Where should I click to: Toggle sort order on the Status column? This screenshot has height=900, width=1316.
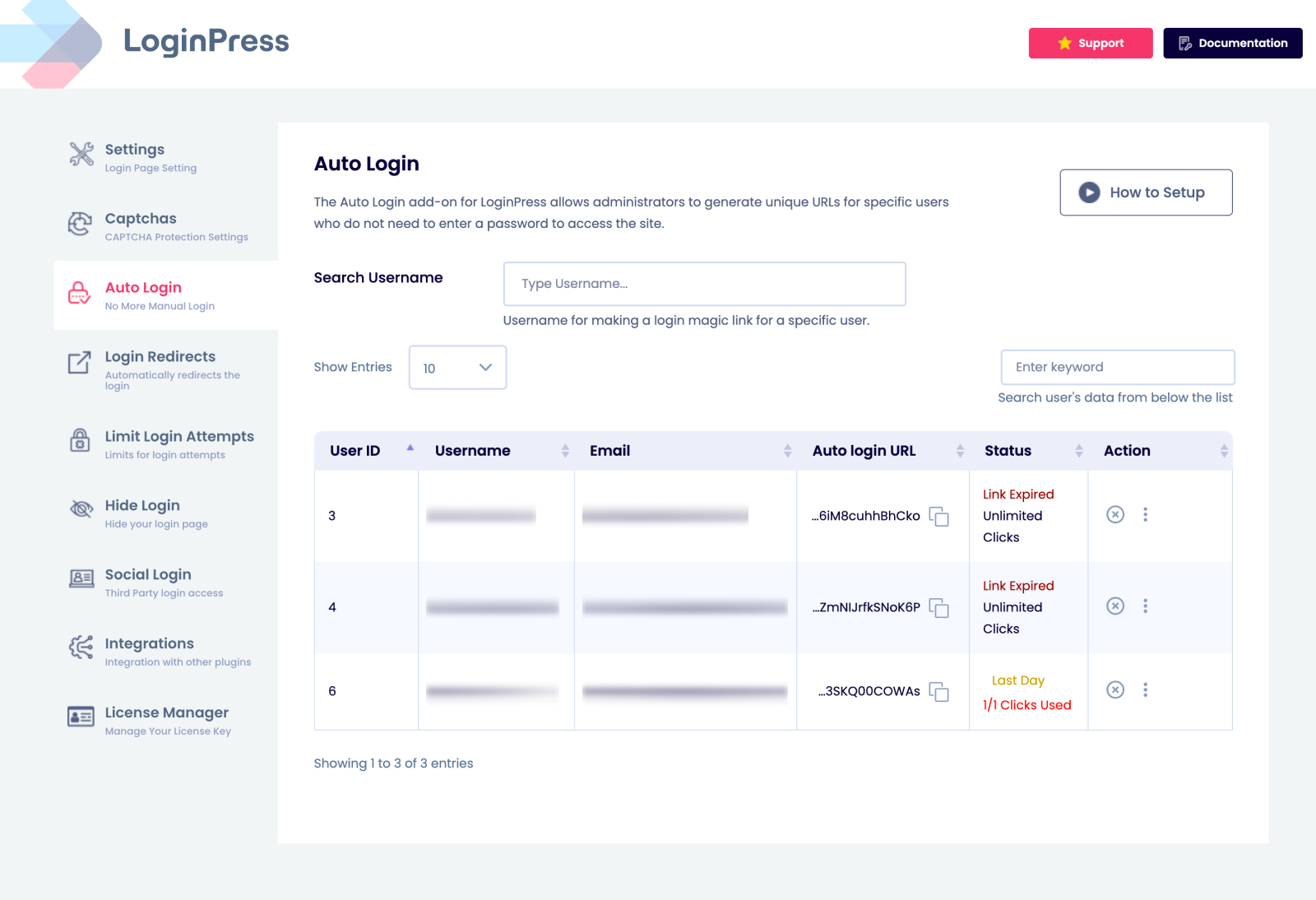pyautogui.click(x=1079, y=451)
